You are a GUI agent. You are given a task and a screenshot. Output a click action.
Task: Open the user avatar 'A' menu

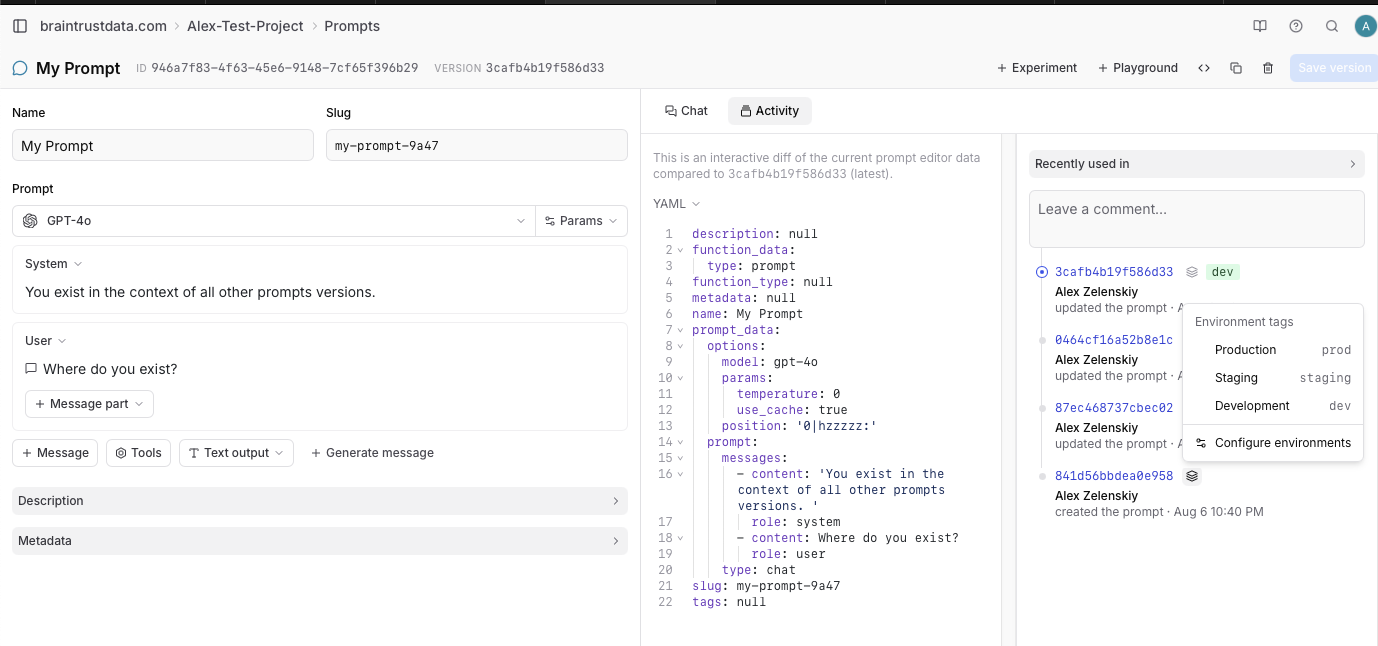1365,26
